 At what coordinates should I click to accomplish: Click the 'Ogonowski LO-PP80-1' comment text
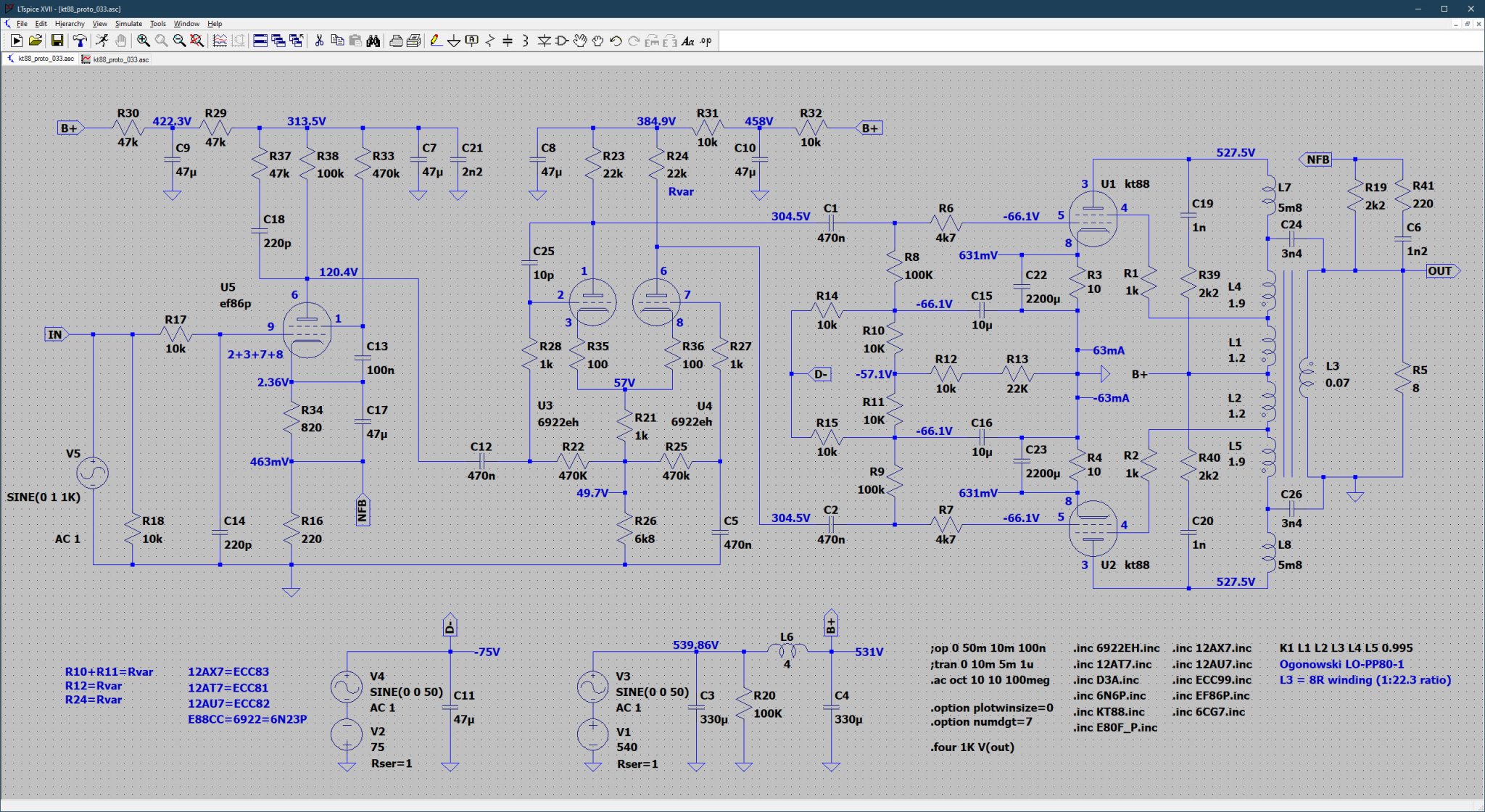1341,664
